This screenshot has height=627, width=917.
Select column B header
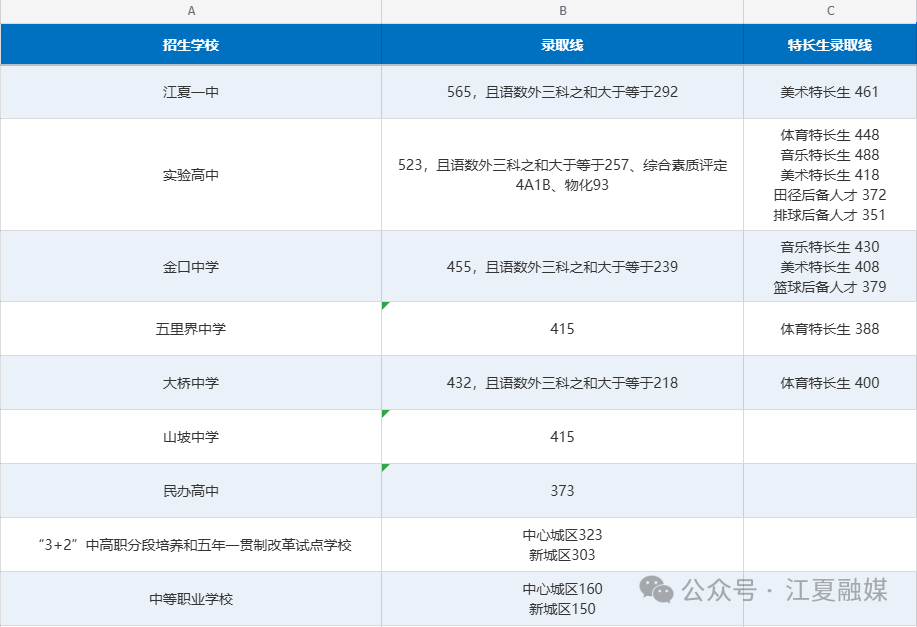pyautogui.click(x=563, y=11)
